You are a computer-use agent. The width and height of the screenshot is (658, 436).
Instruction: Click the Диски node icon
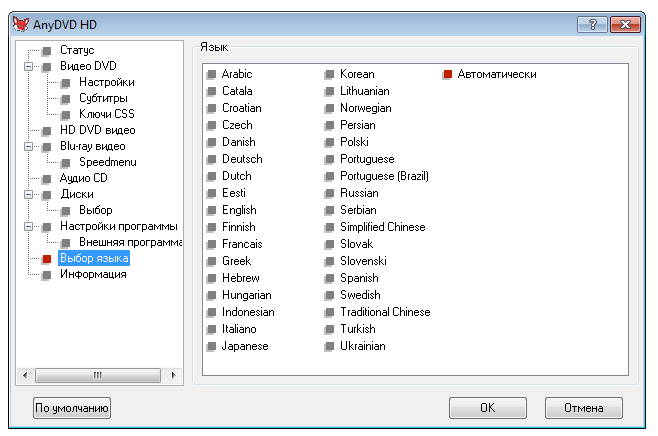coord(47,195)
